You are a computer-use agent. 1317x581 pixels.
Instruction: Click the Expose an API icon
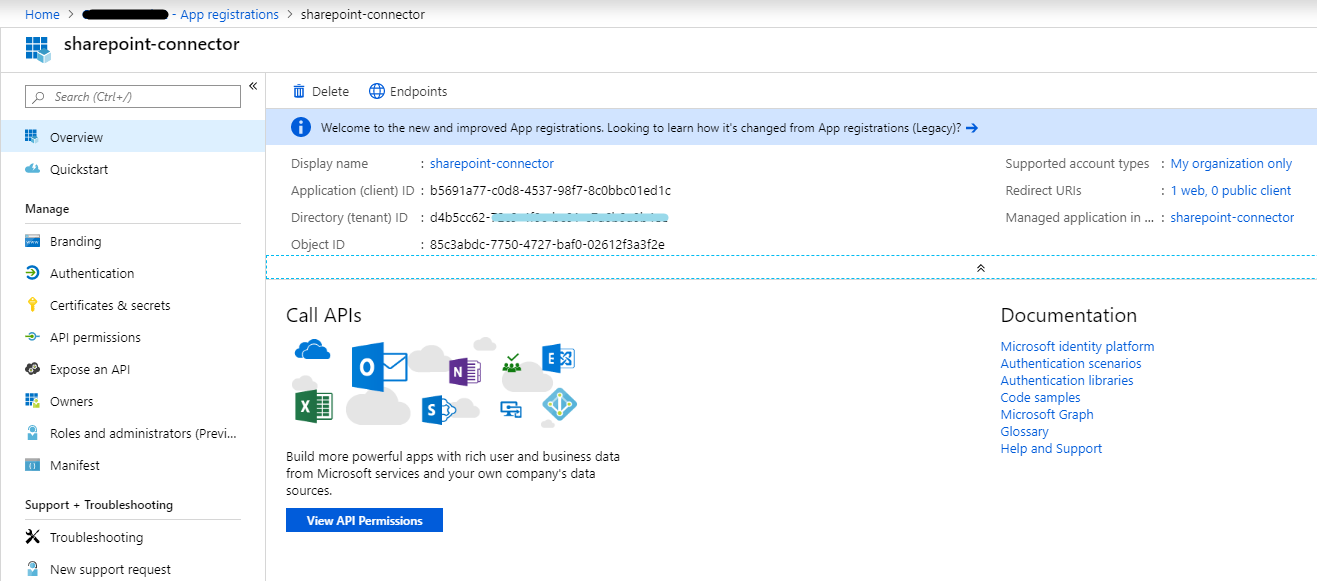click(x=32, y=370)
